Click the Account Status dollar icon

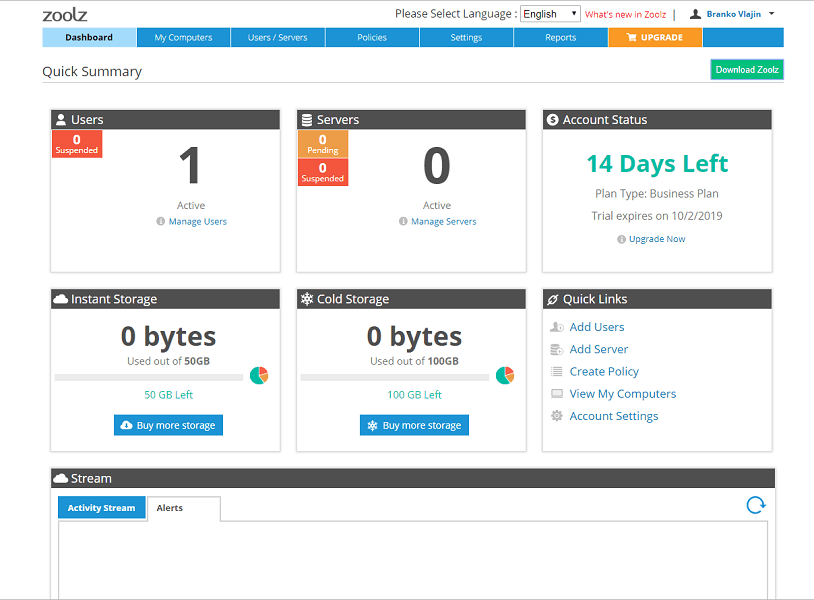click(x=553, y=120)
